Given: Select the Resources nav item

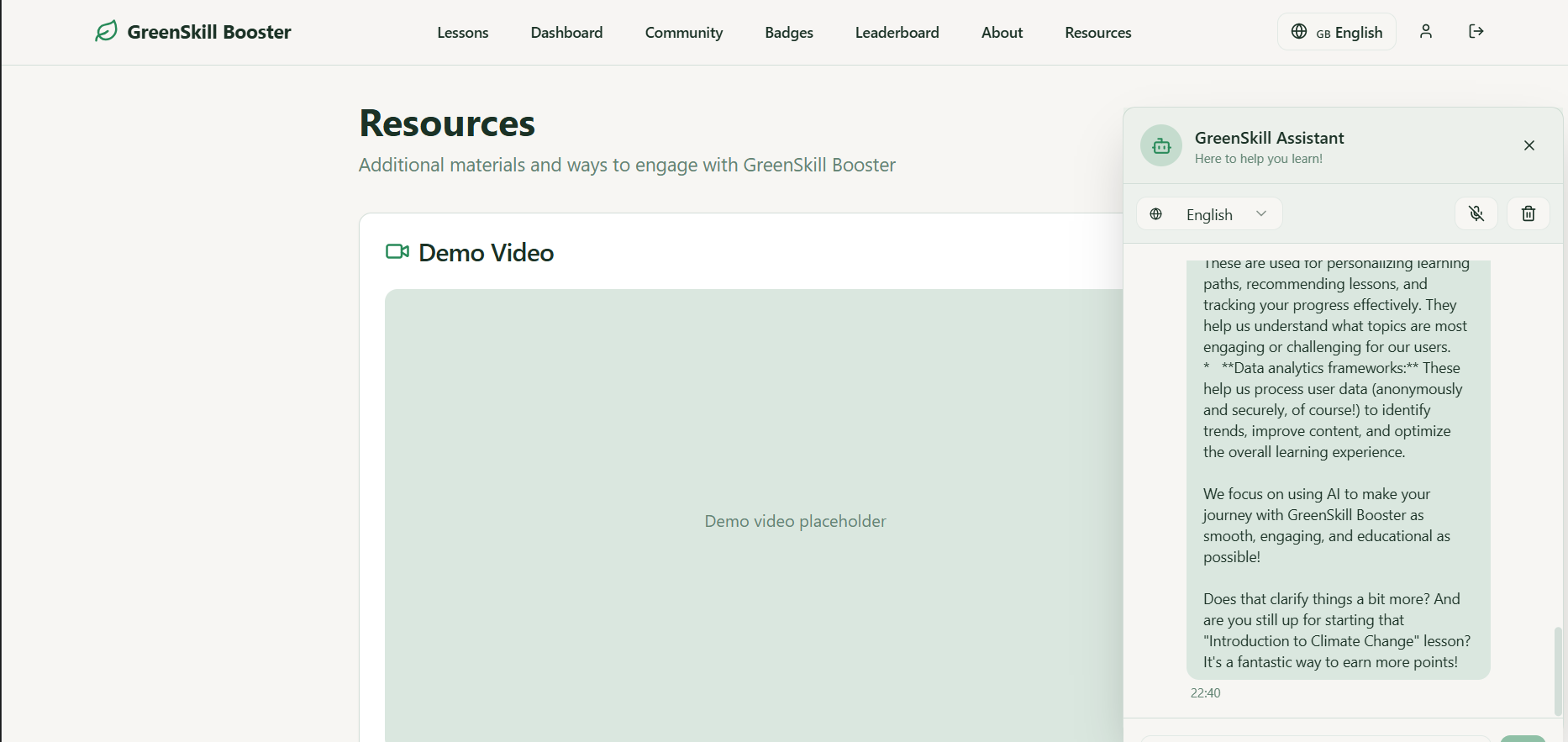Looking at the screenshot, I should click(x=1098, y=32).
